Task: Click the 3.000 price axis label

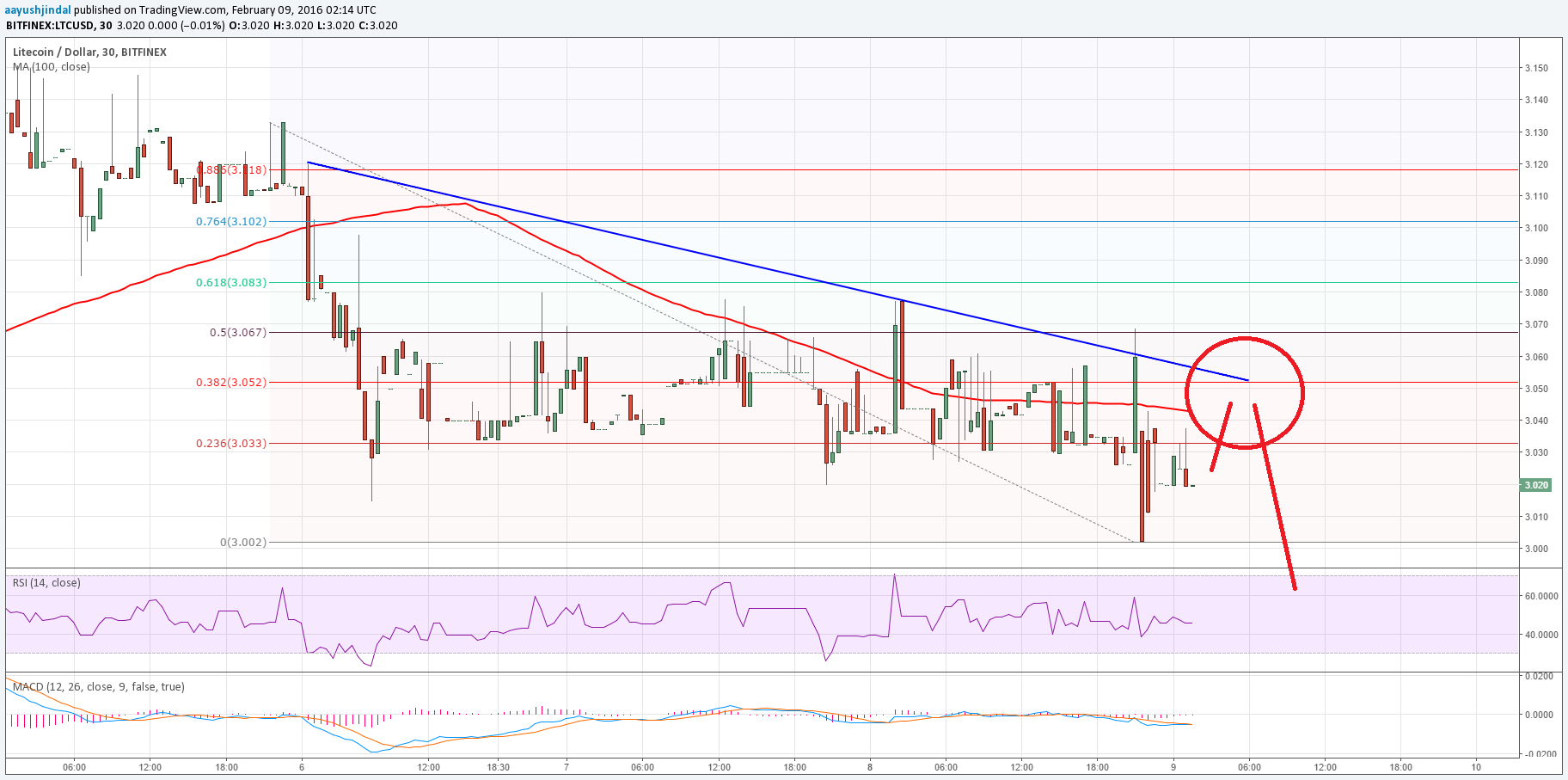Action: click(1536, 549)
